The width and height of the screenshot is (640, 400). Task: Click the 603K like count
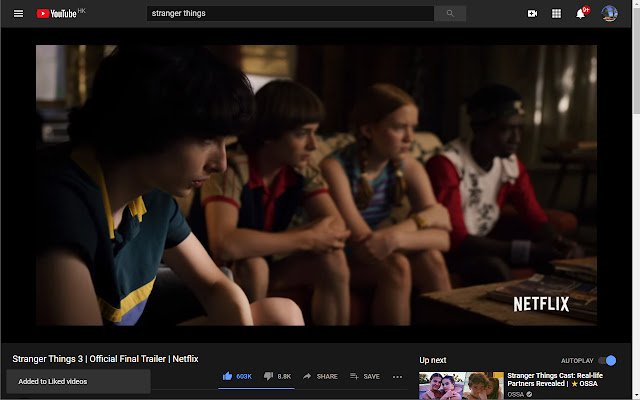[244, 376]
